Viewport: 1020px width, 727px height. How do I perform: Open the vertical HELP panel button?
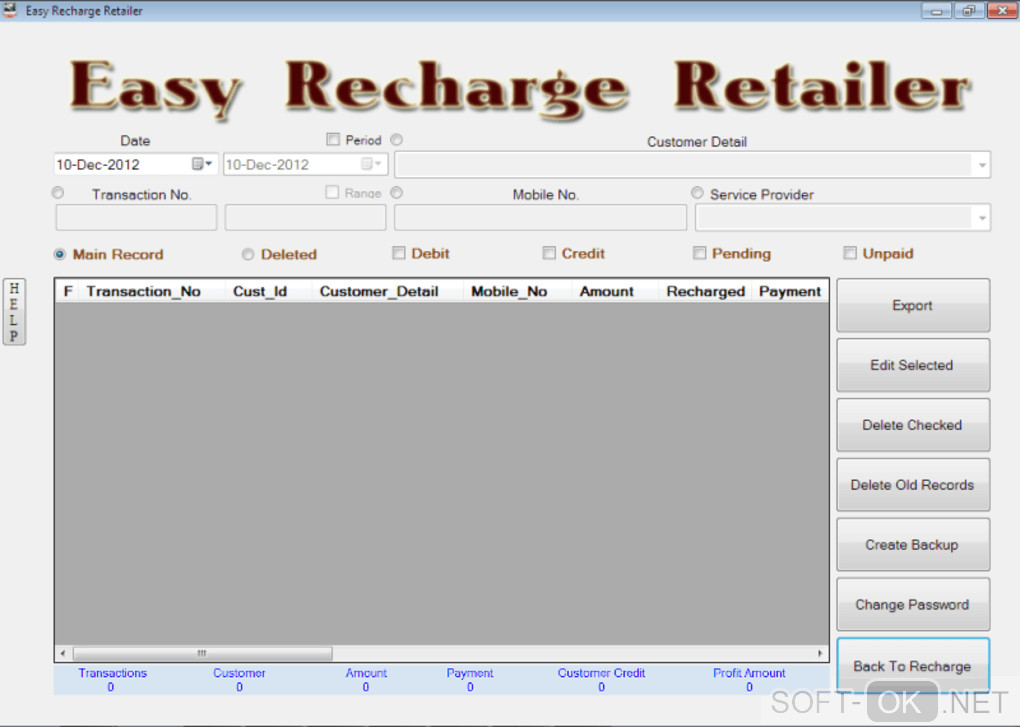point(14,312)
